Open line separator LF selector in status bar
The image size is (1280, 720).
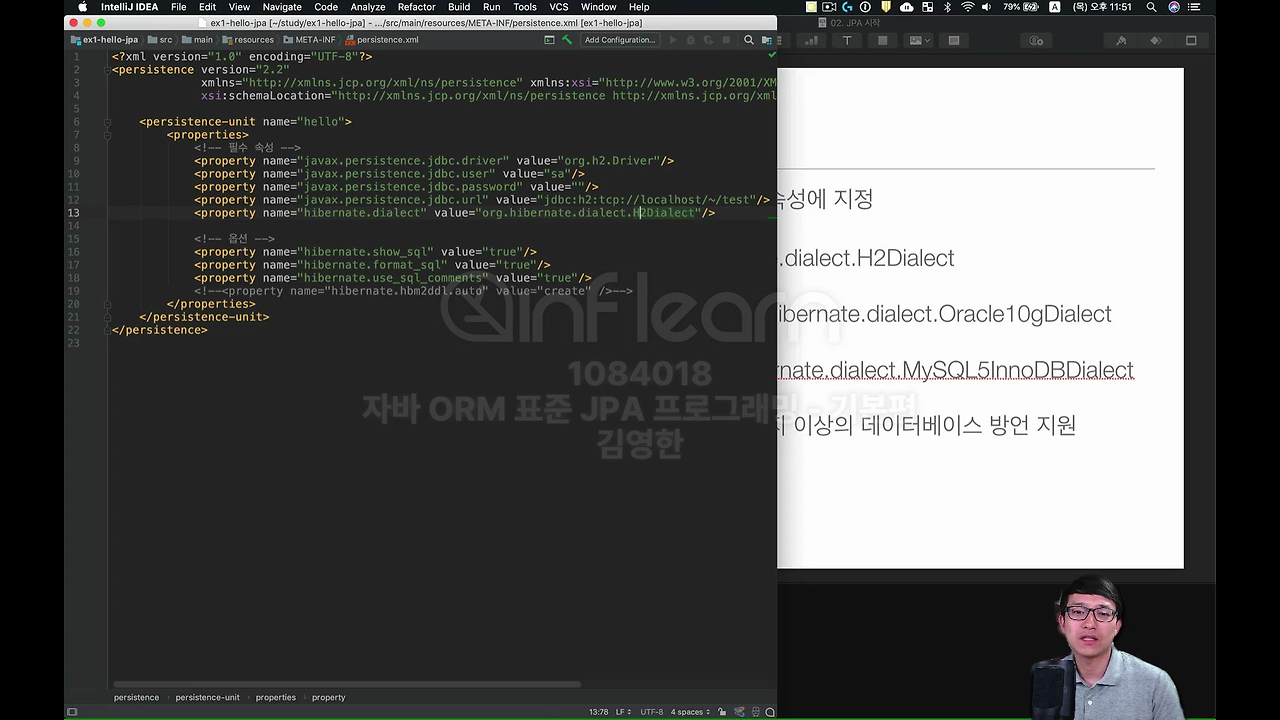click(x=623, y=712)
